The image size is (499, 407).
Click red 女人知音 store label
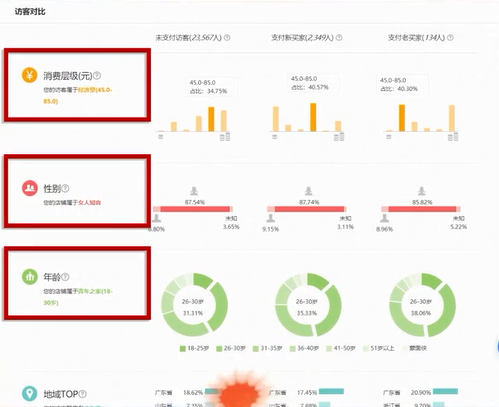tap(90, 202)
